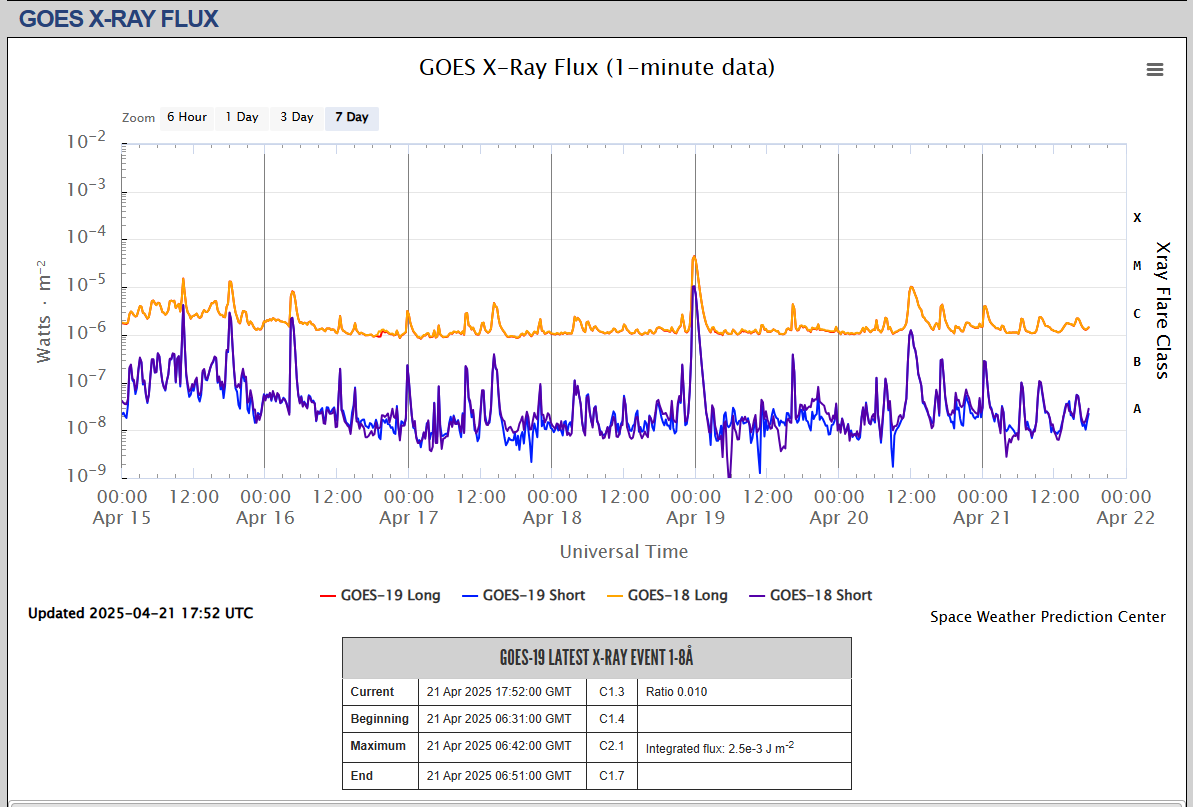Image resolution: width=1193 pixels, height=807 pixels.
Task: Click the GOES X-RAY FLUX panel header
Action: [x=119, y=18]
